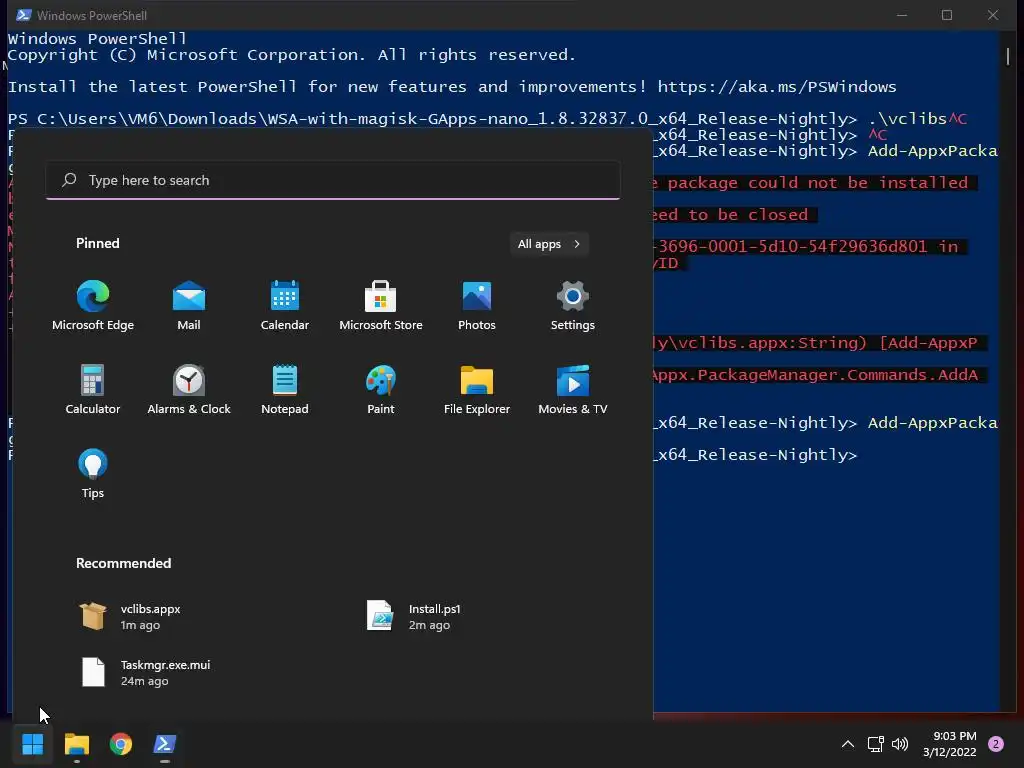Switch to PowerShell via taskbar icon

[x=165, y=744]
